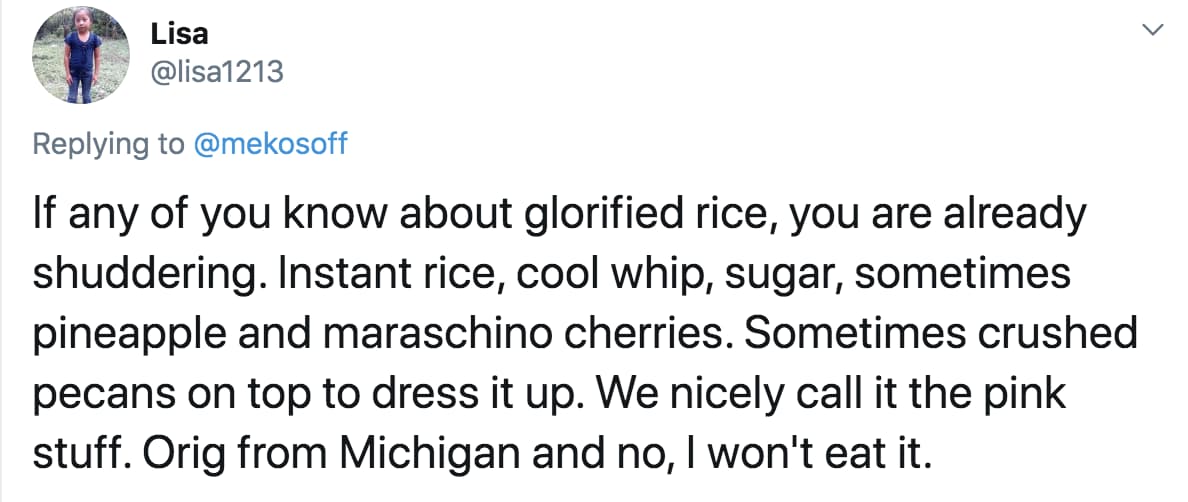Open the display name Lisa
1188x502 pixels.
tap(180, 34)
